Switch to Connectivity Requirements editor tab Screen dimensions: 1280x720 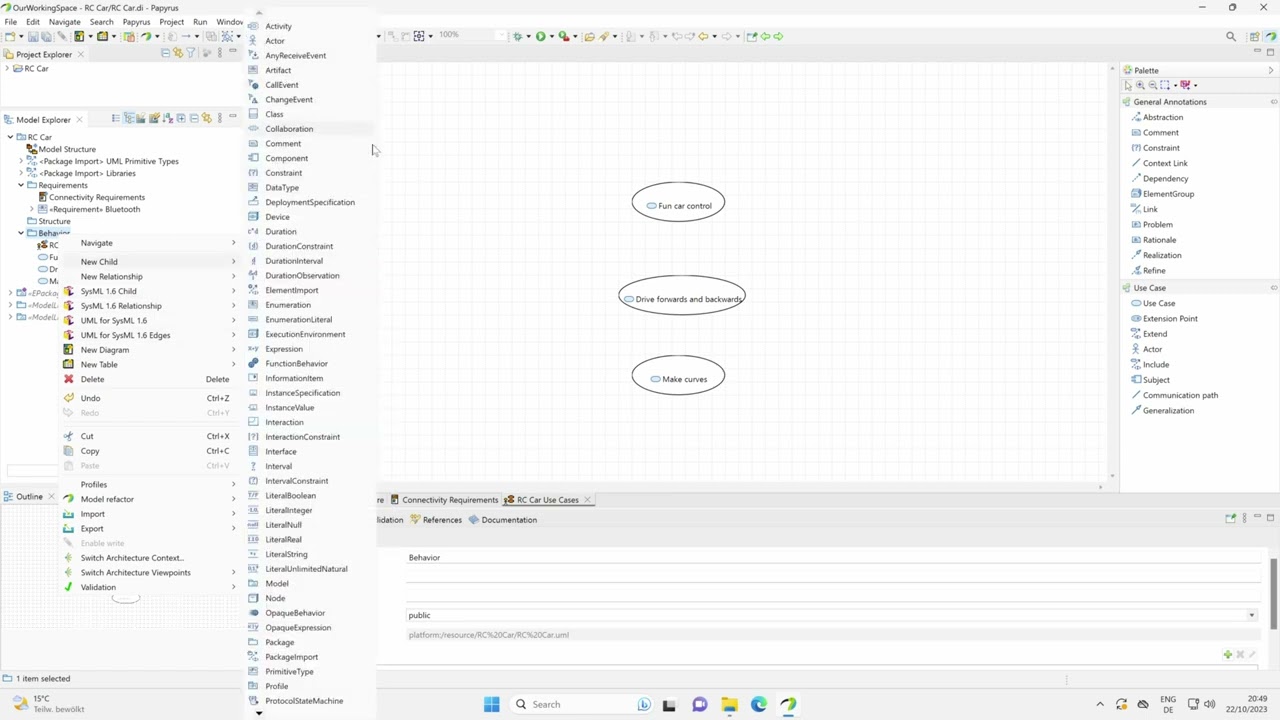tap(443, 500)
